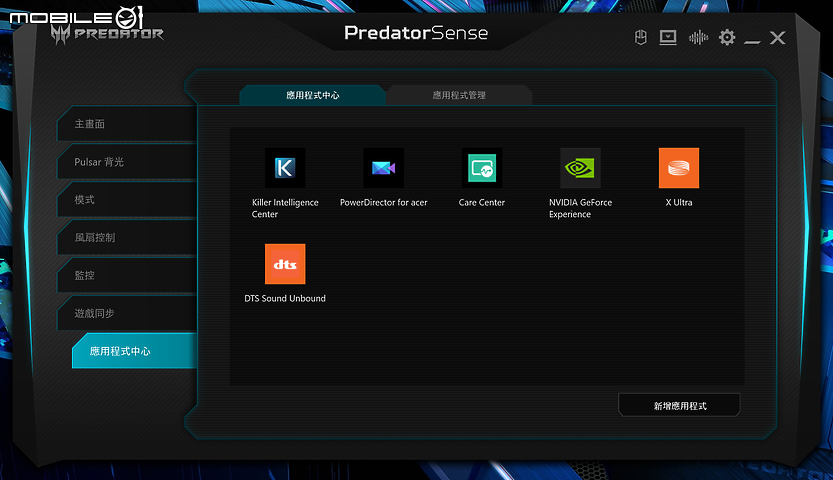
Task: Launch DTS Sound Unbound icon
Action: coord(285,264)
